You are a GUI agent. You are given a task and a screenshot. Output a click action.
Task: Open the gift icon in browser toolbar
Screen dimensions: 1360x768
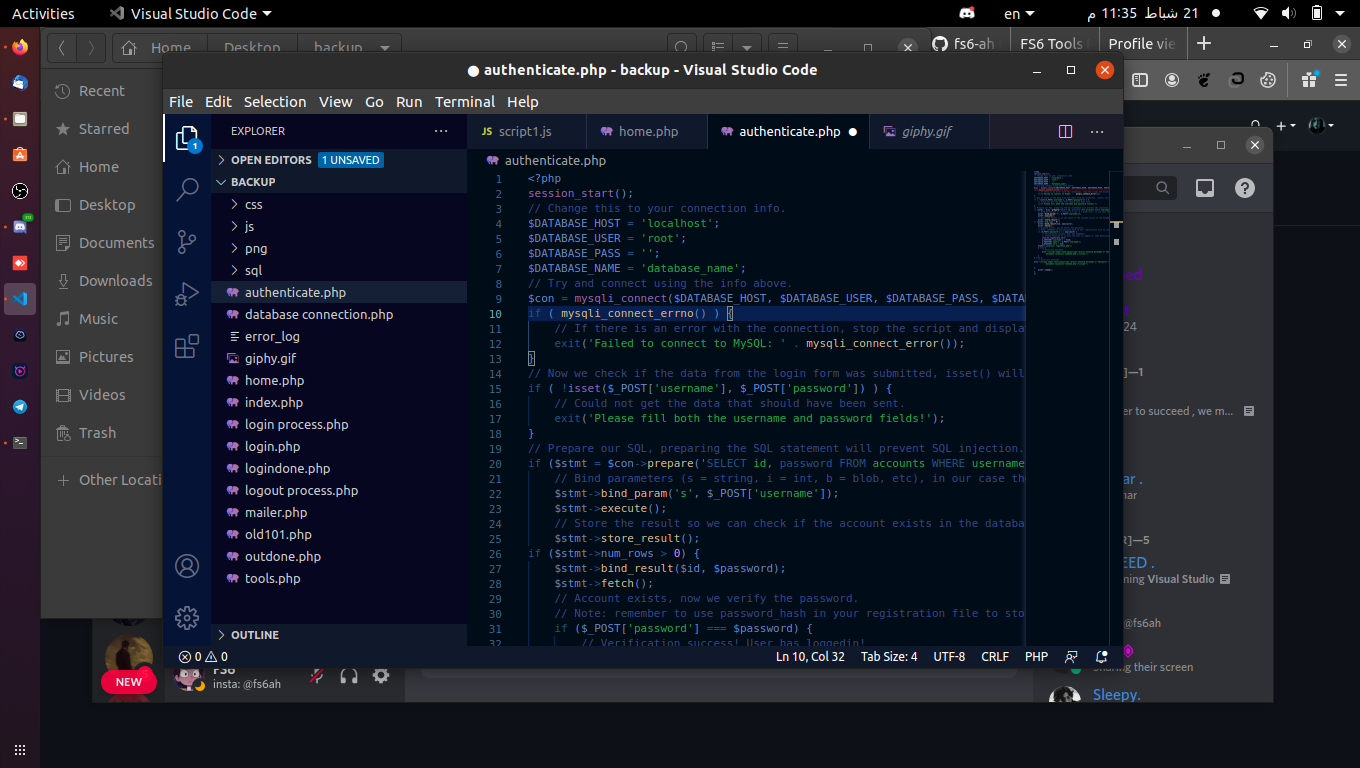(x=1309, y=80)
